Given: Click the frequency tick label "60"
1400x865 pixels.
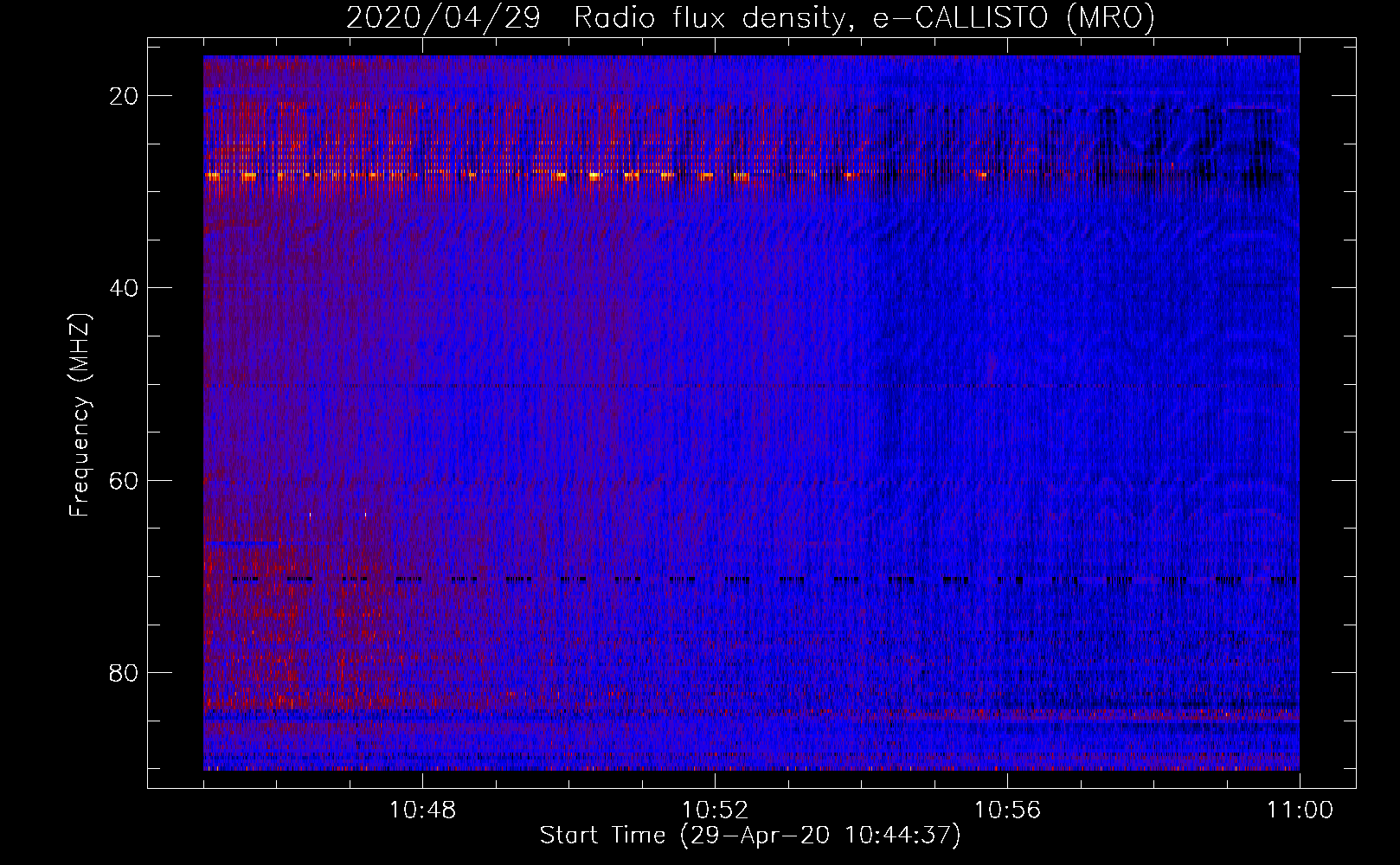Looking at the screenshot, I should tap(125, 480).
